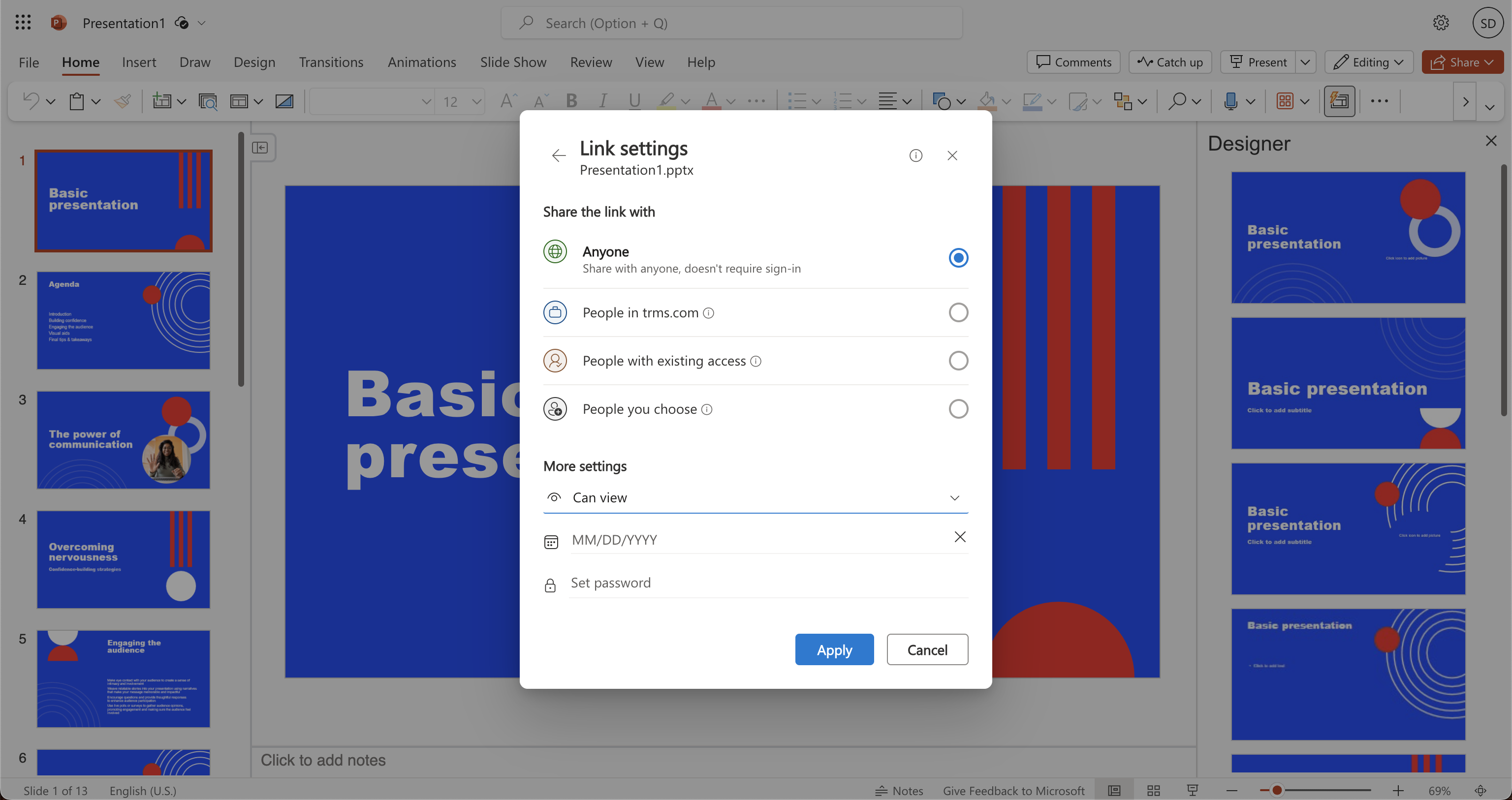Switch to the Animations tab
This screenshot has height=800, width=1512.
tap(421, 62)
